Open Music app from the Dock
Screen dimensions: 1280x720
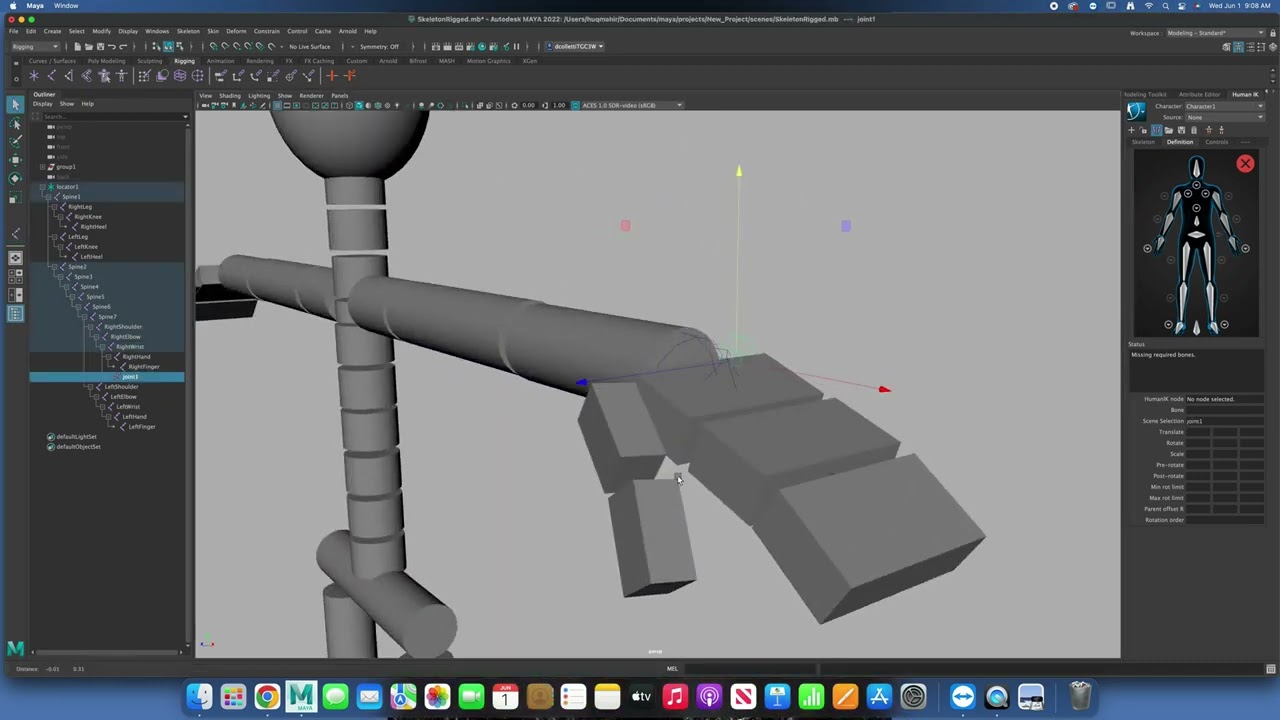(x=675, y=697)
